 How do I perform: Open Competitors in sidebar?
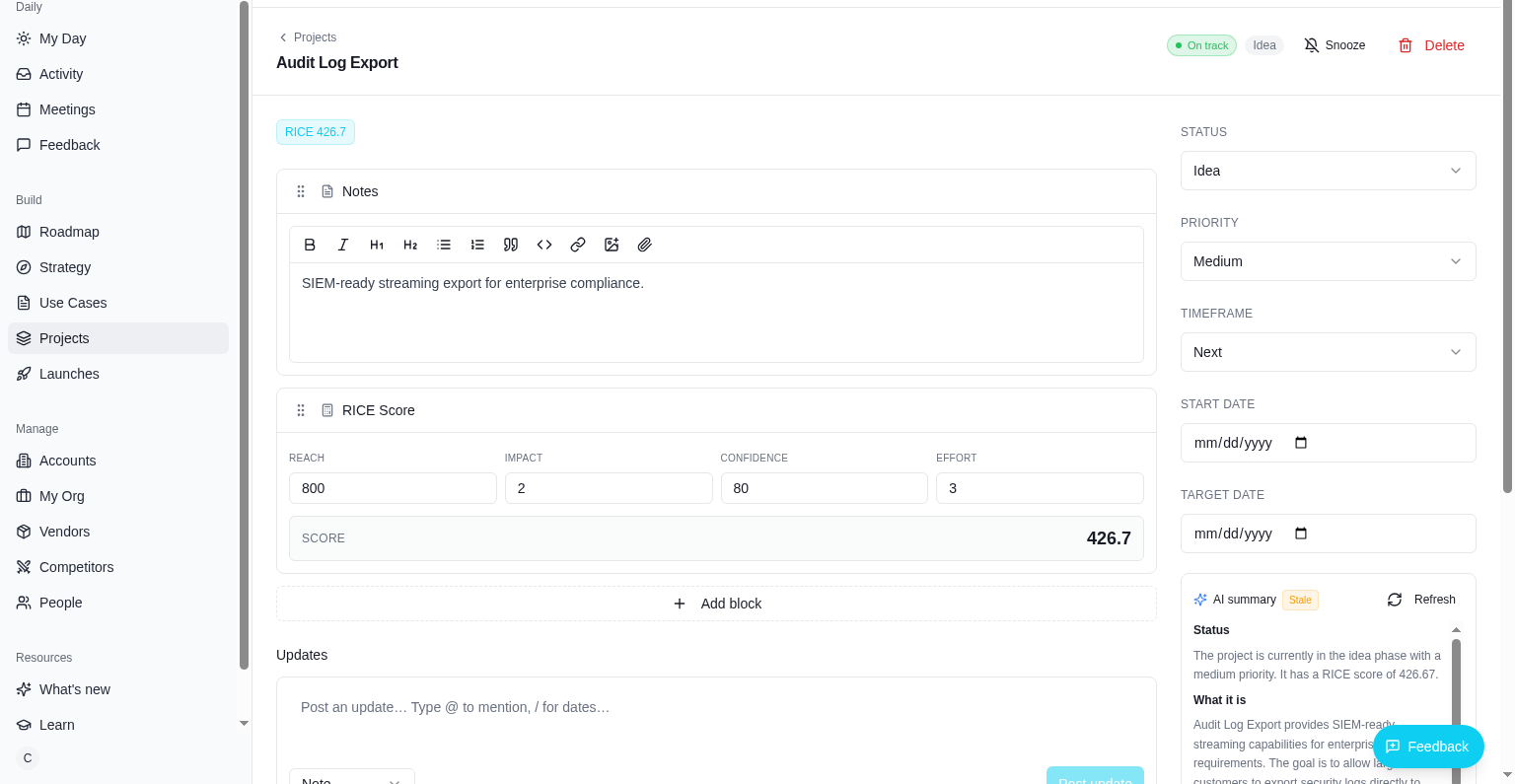[118, 567]
